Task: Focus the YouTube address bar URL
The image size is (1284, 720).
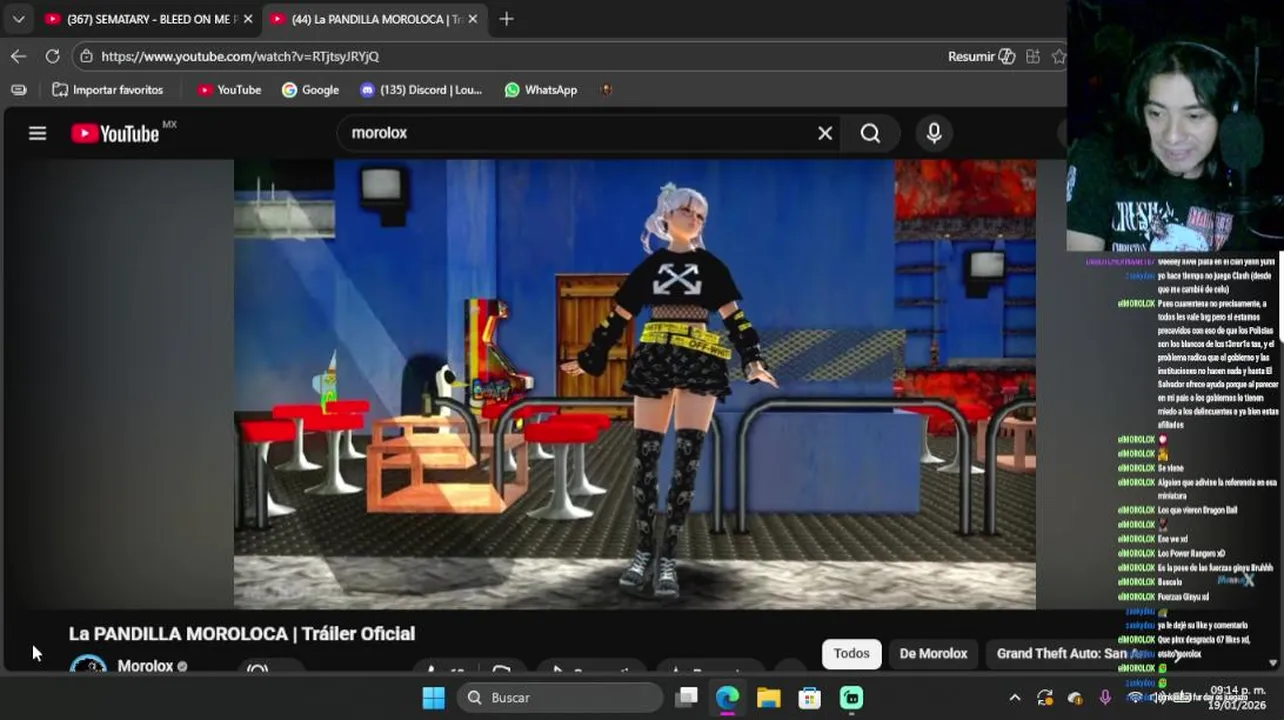Action: tap(240, 56)
